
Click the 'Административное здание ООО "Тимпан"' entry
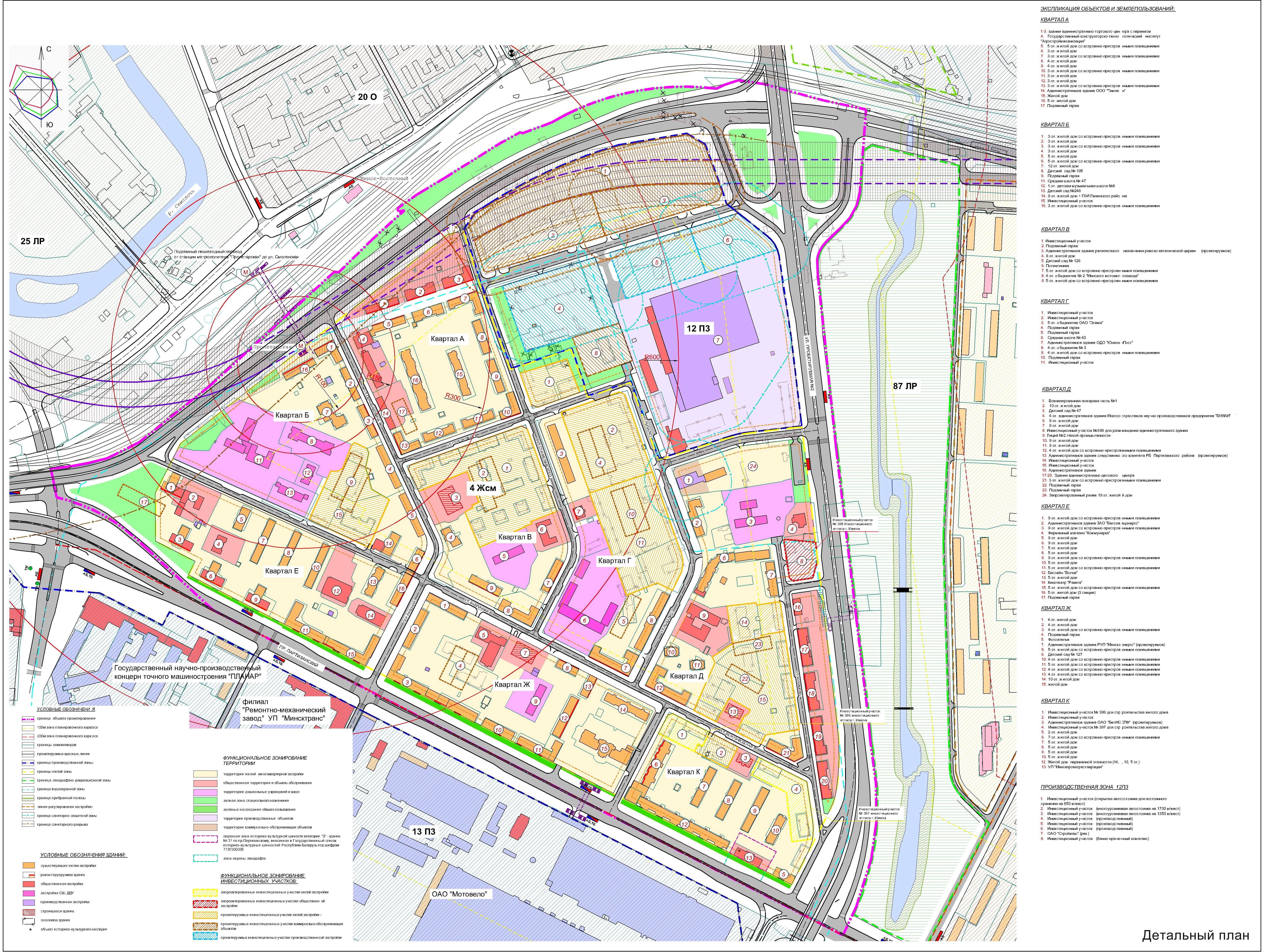1083,91
